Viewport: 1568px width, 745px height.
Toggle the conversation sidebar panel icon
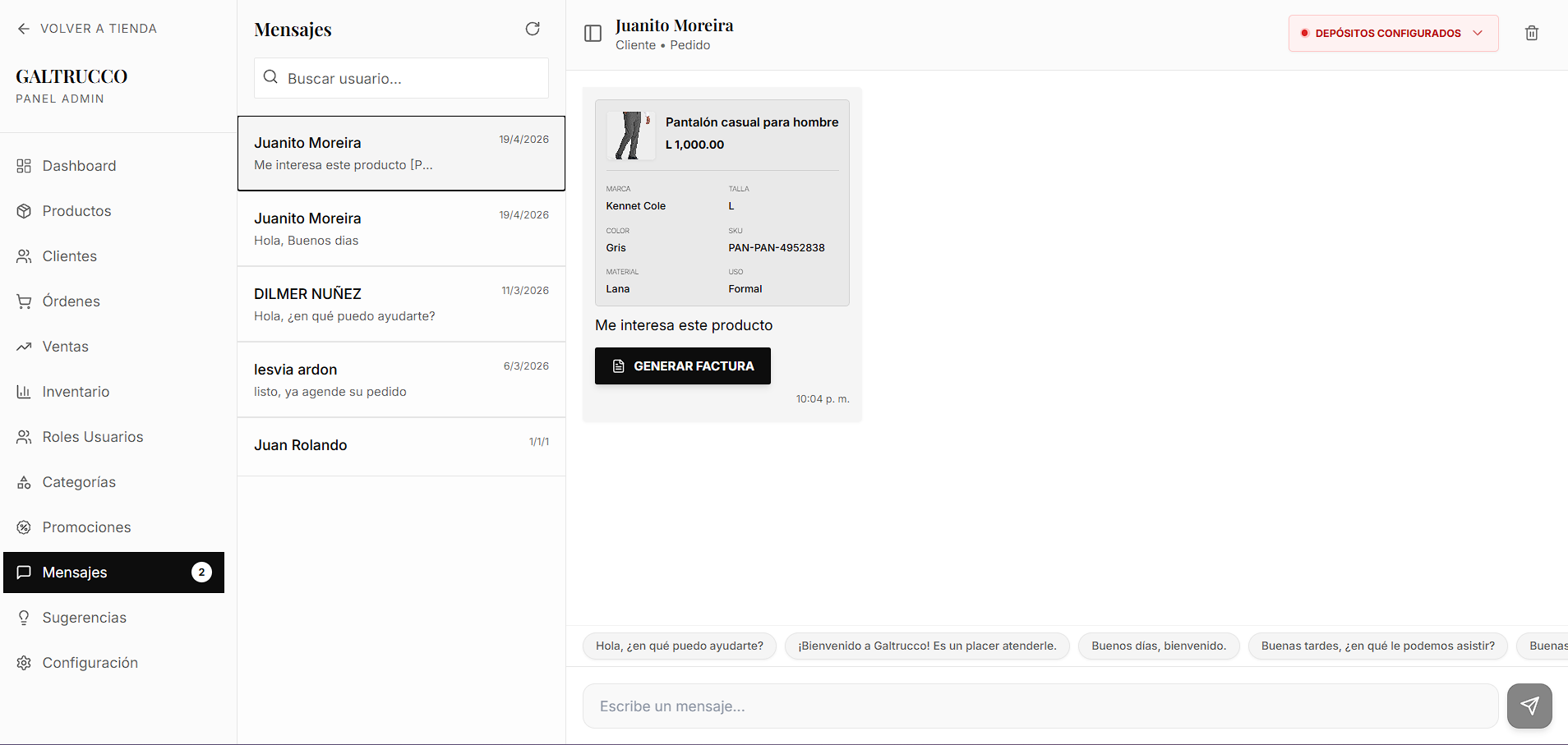pos(593,34)
